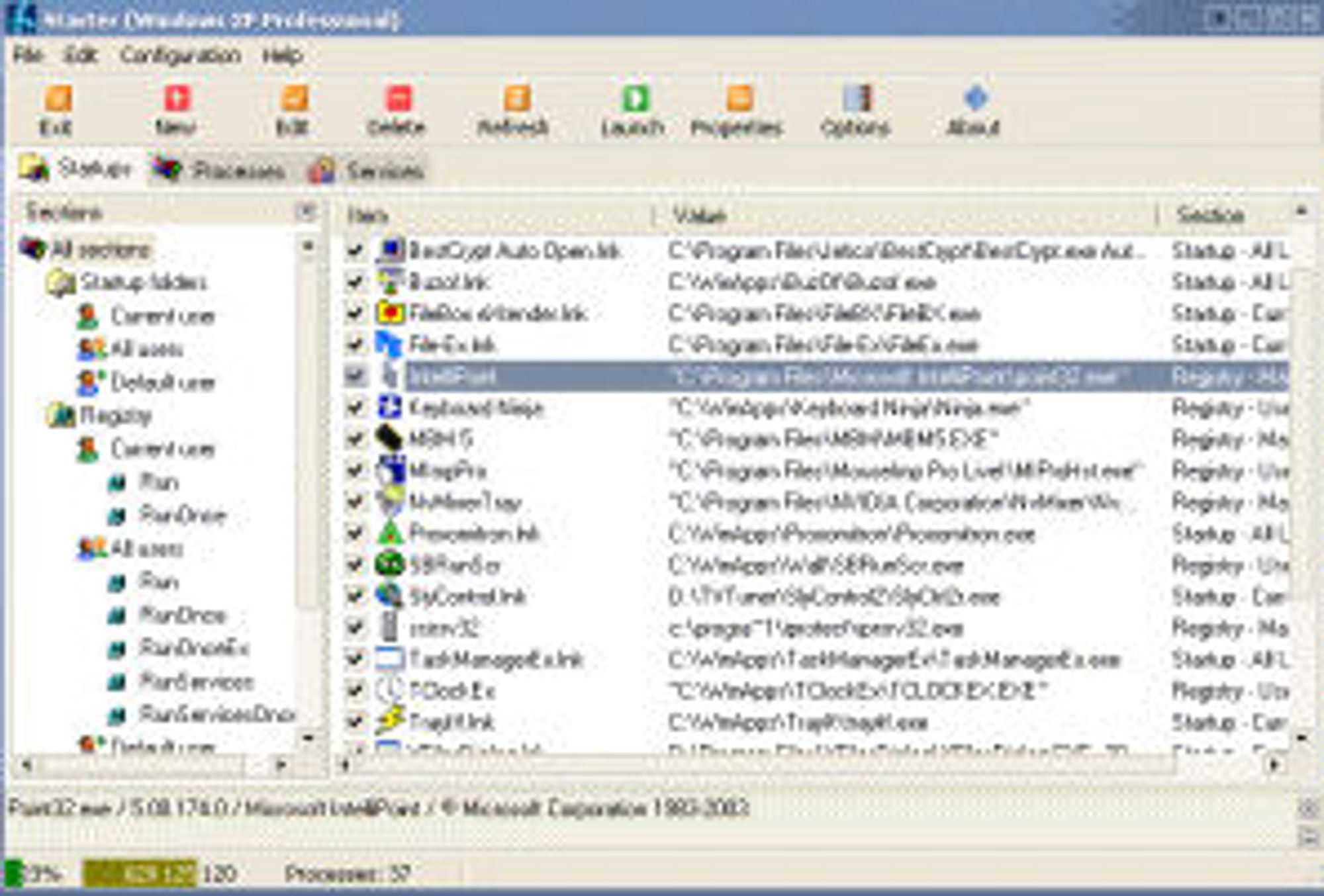Select the TaskManagerEx.lnk window icon
Image resolution: width=1324 pixels, height=896 pixels.
[390, 659]
